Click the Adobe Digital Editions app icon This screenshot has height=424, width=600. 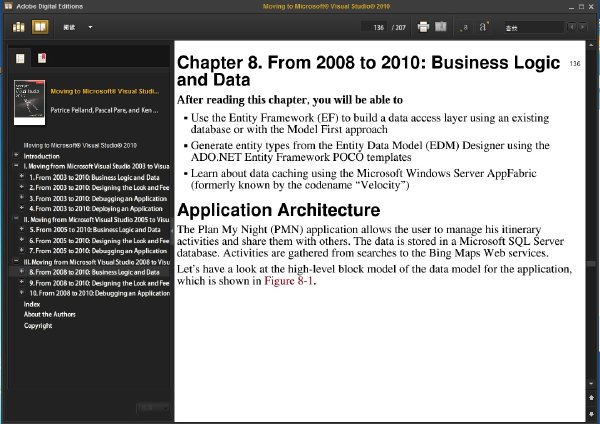pyautogui.click(x=8, y=6)
